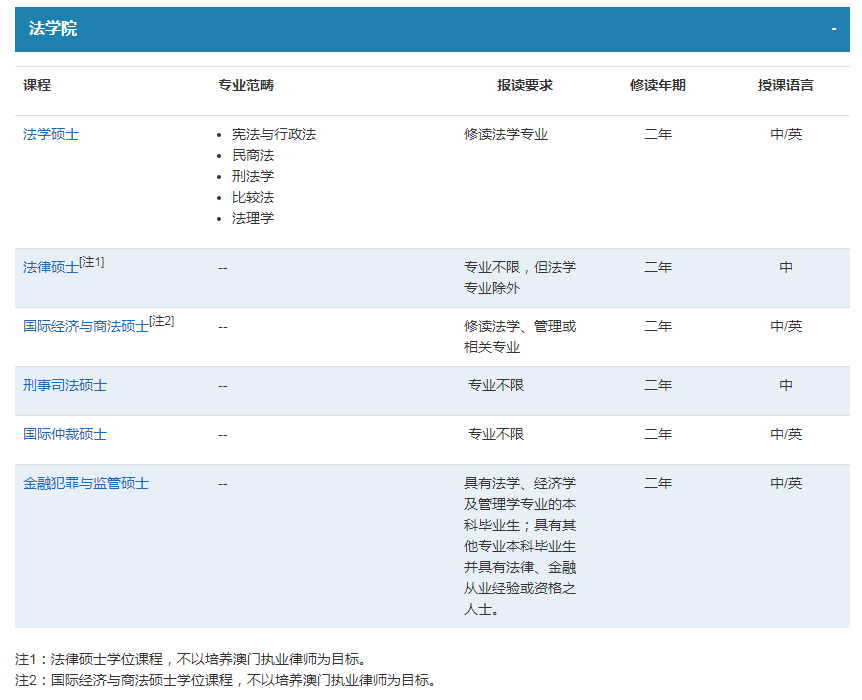Click the 专业范畴 column header

point(245,85)
